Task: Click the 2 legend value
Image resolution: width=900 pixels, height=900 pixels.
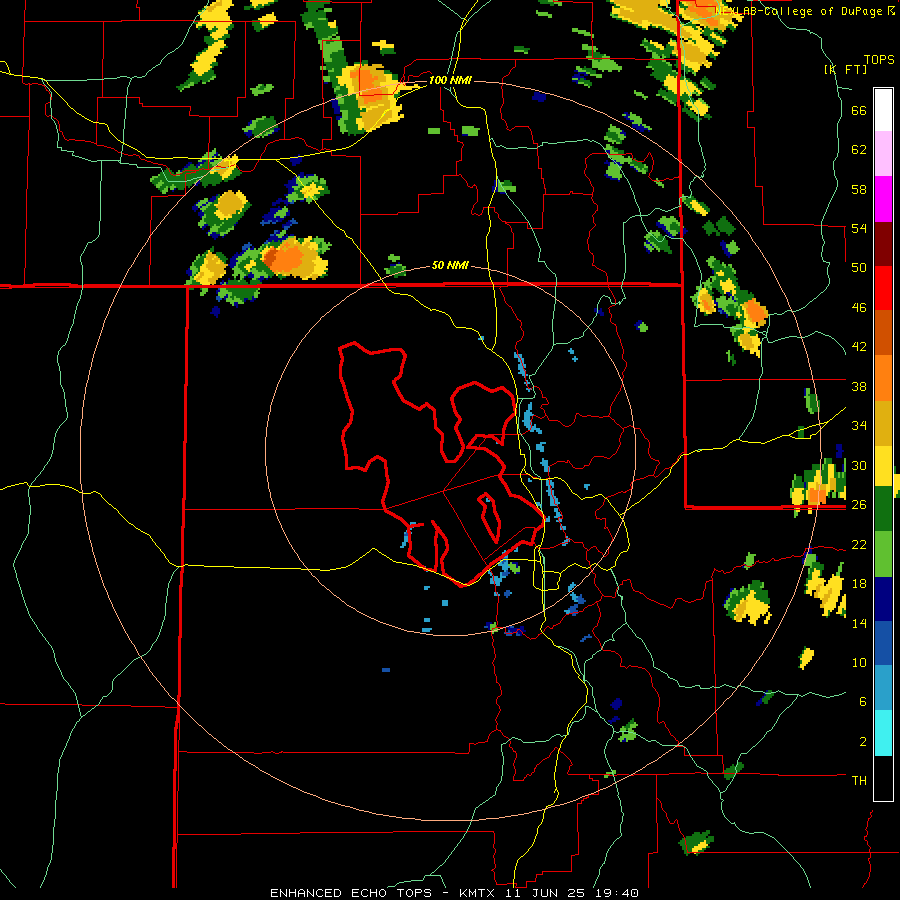Action: coord(863,741)
